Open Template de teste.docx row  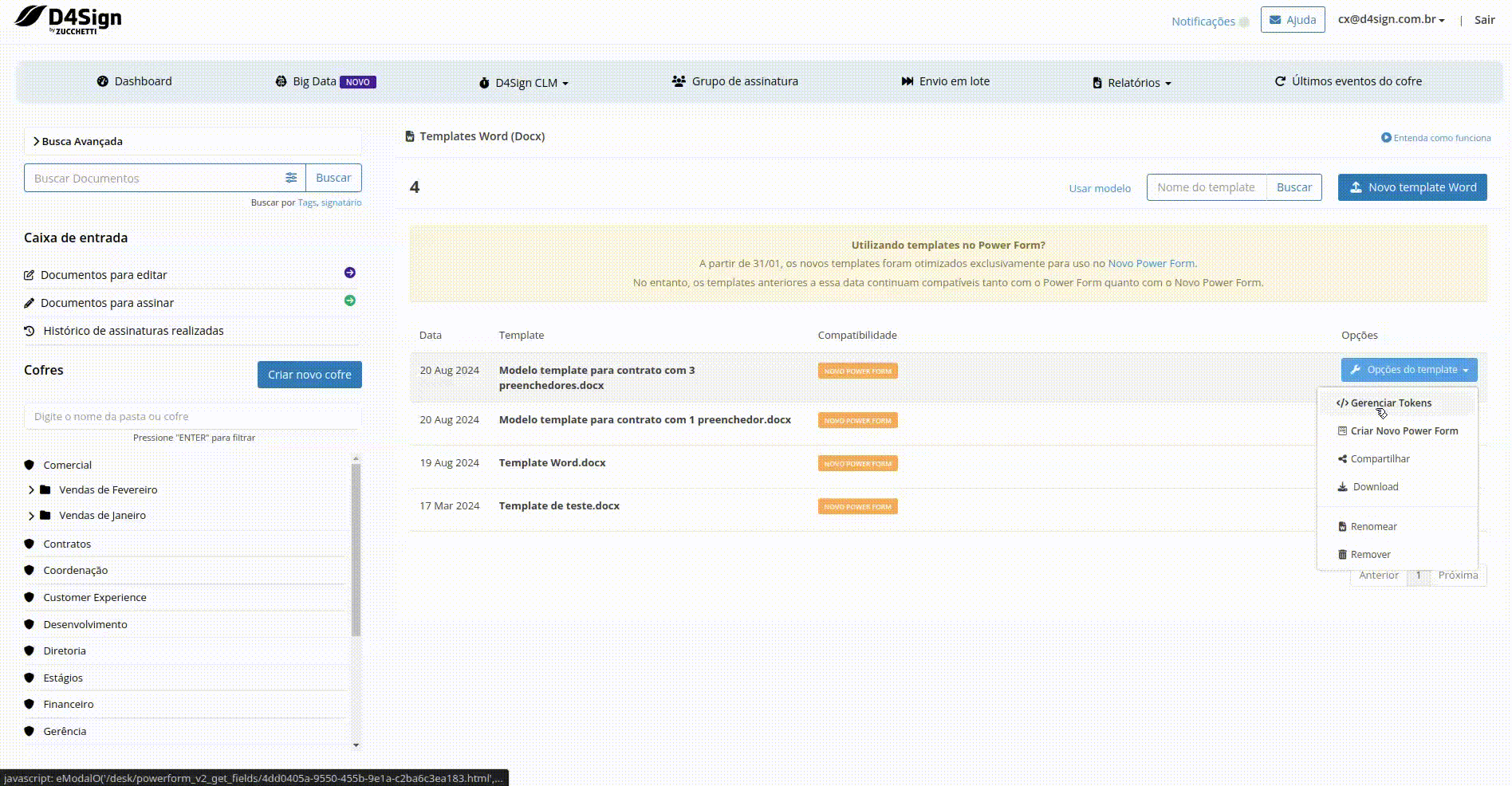[x=559, y=506]
